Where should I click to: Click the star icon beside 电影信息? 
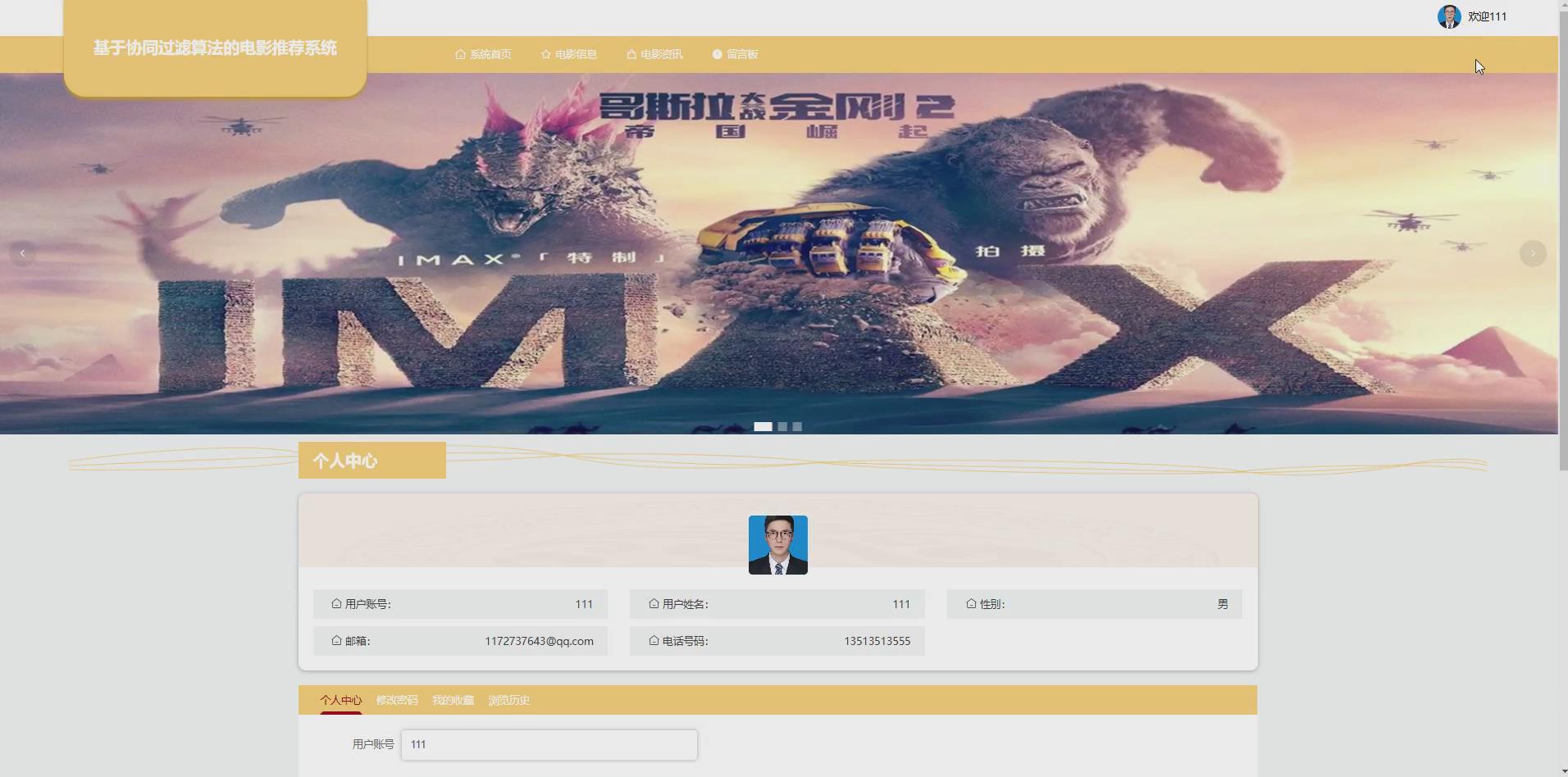[x=546, y=54]
